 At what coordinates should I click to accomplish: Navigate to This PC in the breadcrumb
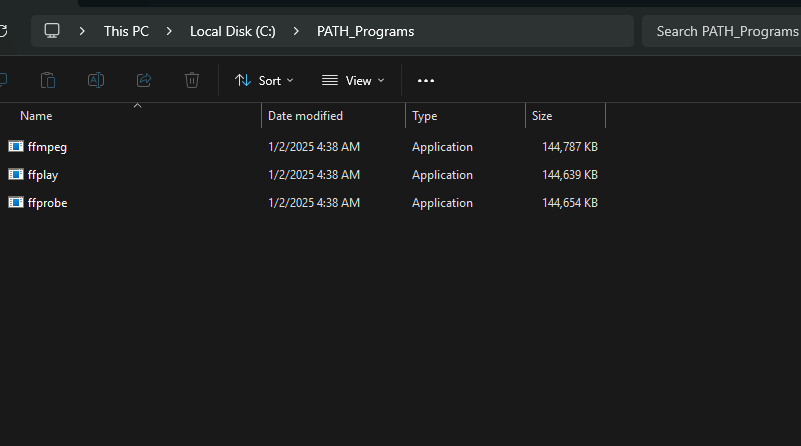point(126,31)
